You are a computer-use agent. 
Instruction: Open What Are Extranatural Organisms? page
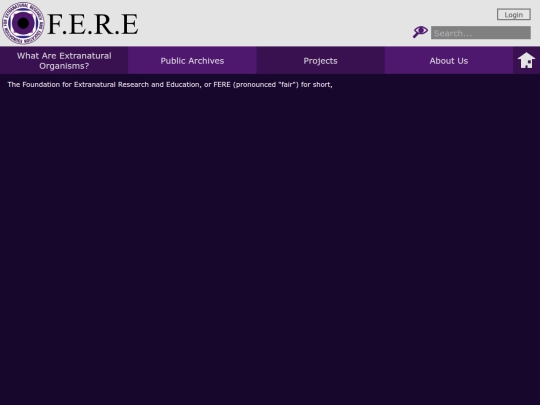(64, 61)
